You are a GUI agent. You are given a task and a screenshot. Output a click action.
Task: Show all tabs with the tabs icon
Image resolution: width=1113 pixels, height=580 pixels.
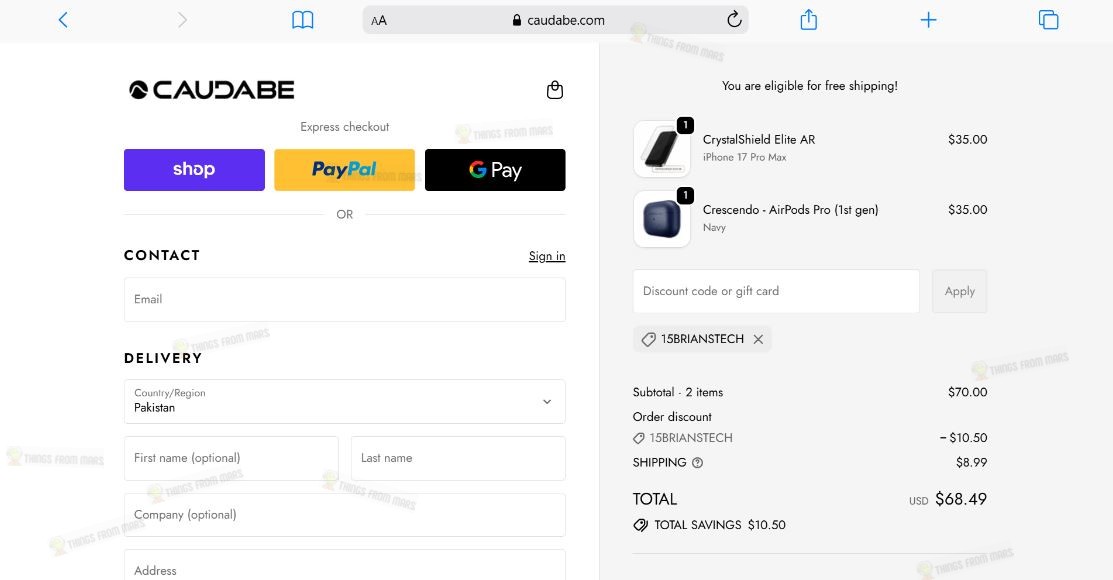coord(1048,20)
